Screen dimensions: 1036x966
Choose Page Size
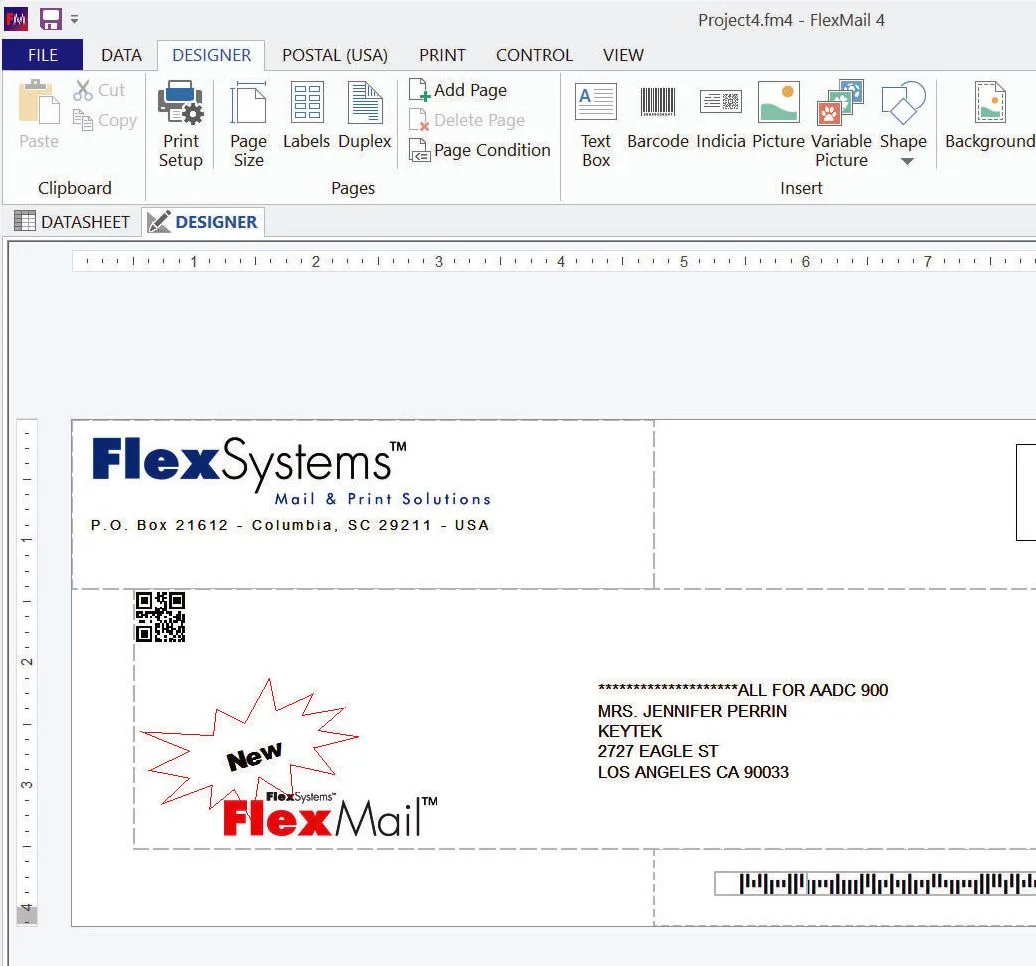pyautogui.click(x=248, y=124)
